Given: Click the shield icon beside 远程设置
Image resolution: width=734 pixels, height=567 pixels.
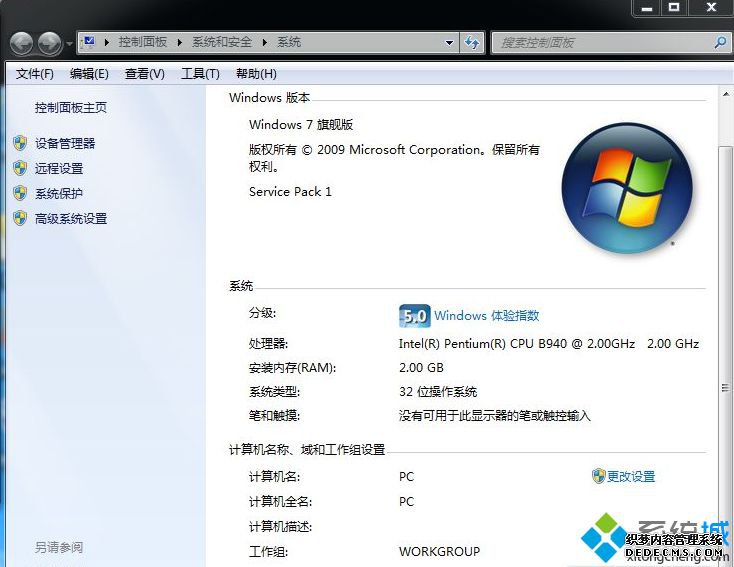Looking at the screenshot, I should click(x=20, y=168).
